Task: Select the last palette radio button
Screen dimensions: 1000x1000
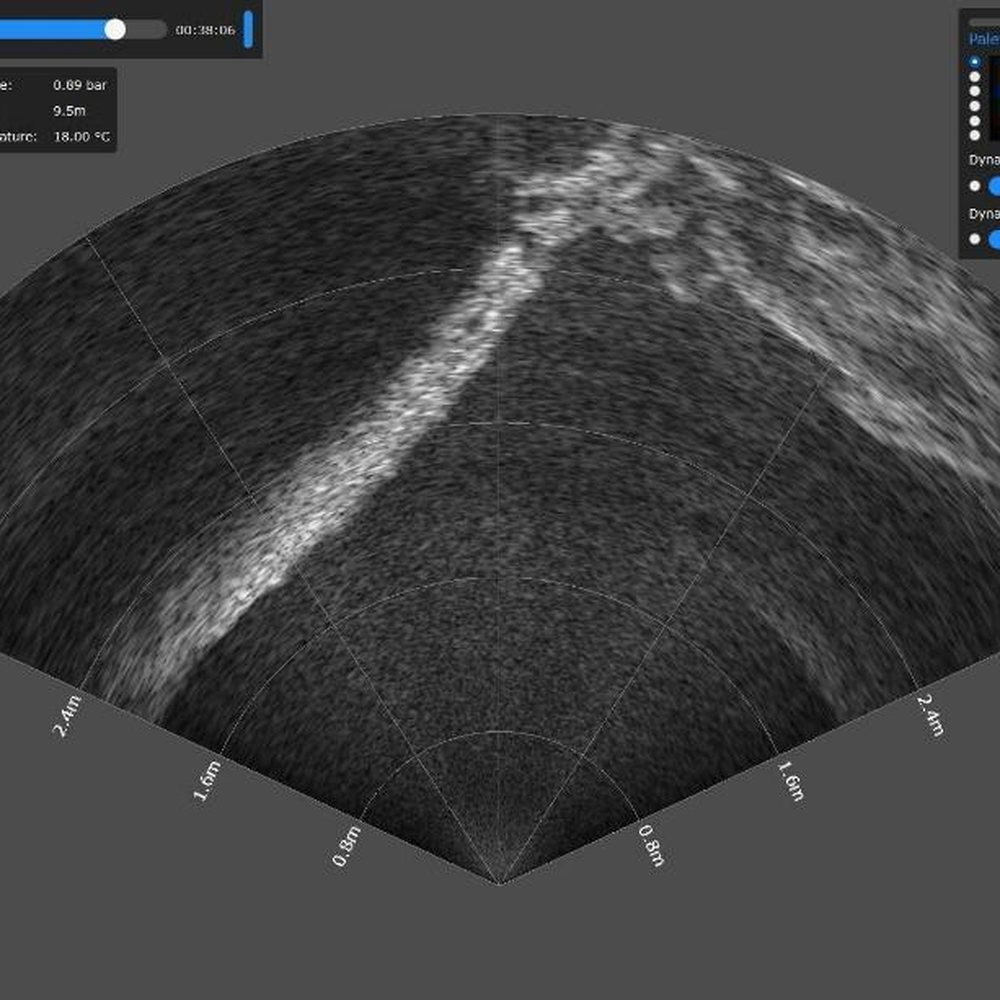Action: (974, 135)
